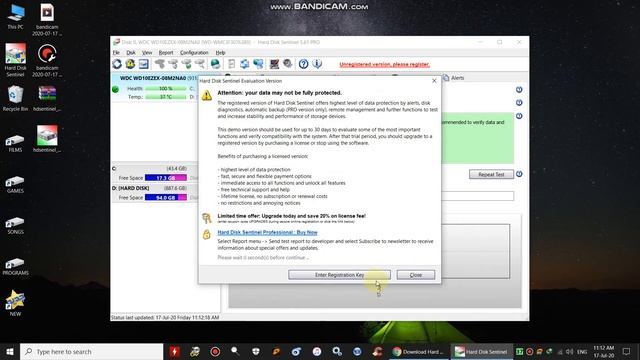This screenshot has width=640, height=360.
Task: Select the Recycle Bin desktop icon
Action: [16, 98]
